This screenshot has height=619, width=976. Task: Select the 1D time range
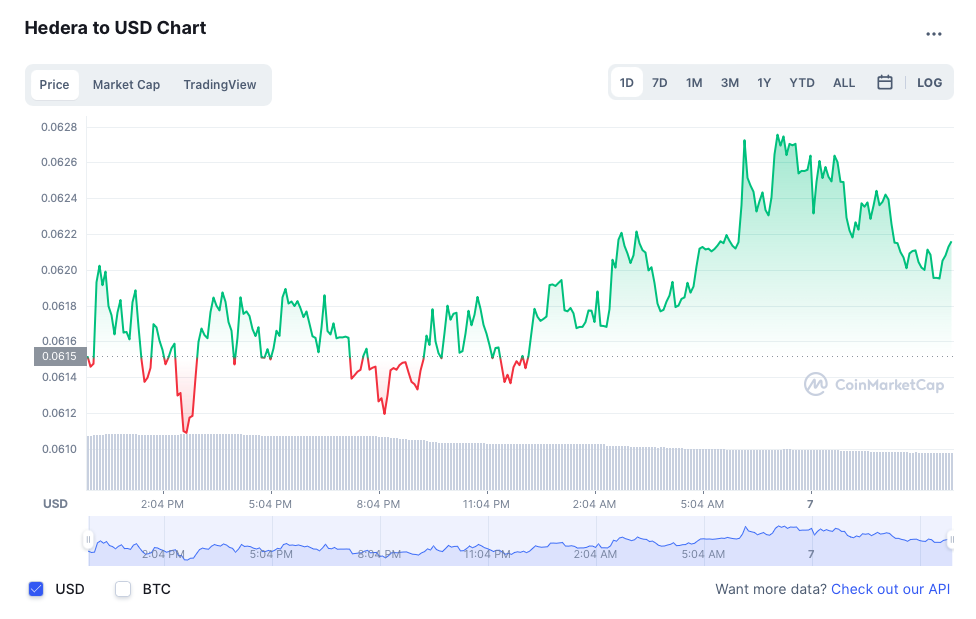pyautogui.click(x=626, y=83)
